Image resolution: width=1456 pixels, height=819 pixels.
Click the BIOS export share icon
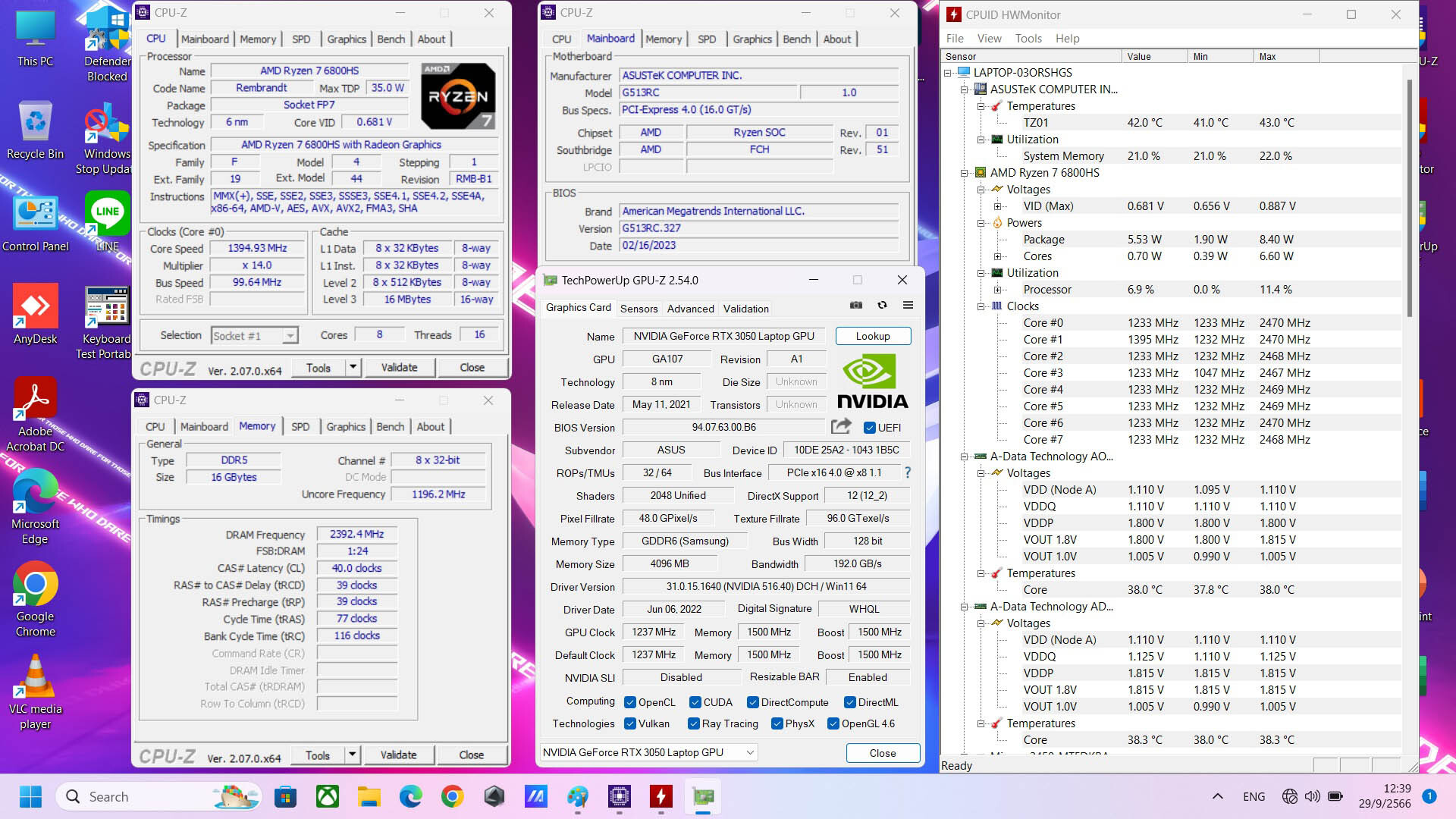coord(841,427)
